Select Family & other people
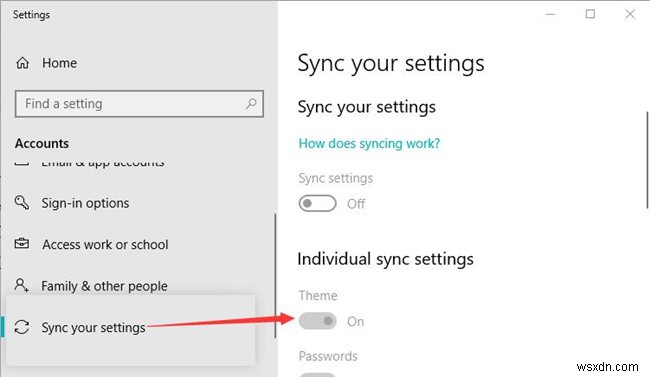This screenshot has height=377, width=650. [104, 286]
